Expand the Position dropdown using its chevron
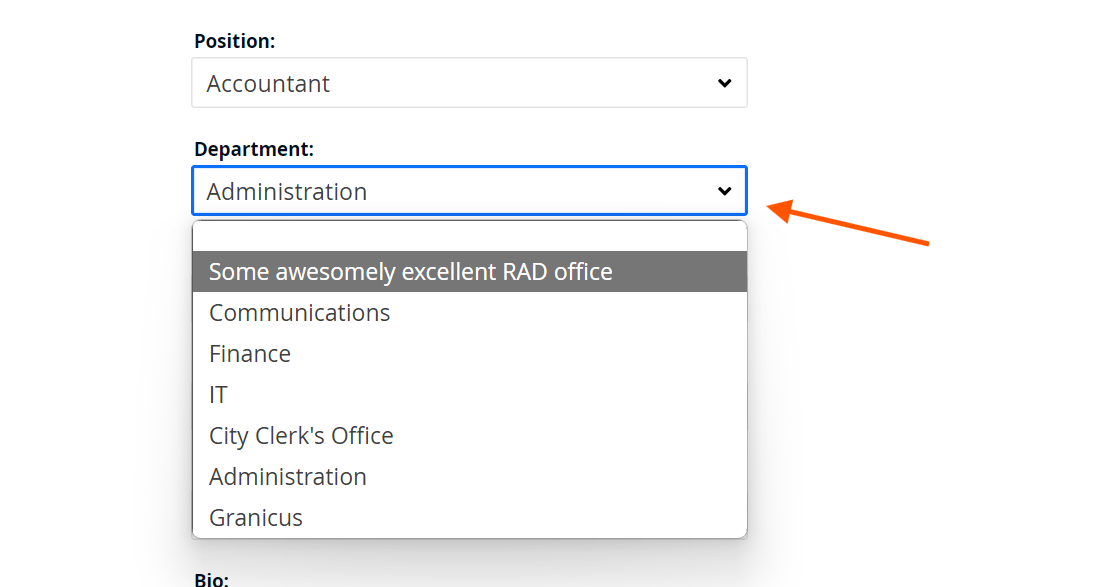Image resolution: width=1111 pixels, height=587 pixels. (724, 83)
